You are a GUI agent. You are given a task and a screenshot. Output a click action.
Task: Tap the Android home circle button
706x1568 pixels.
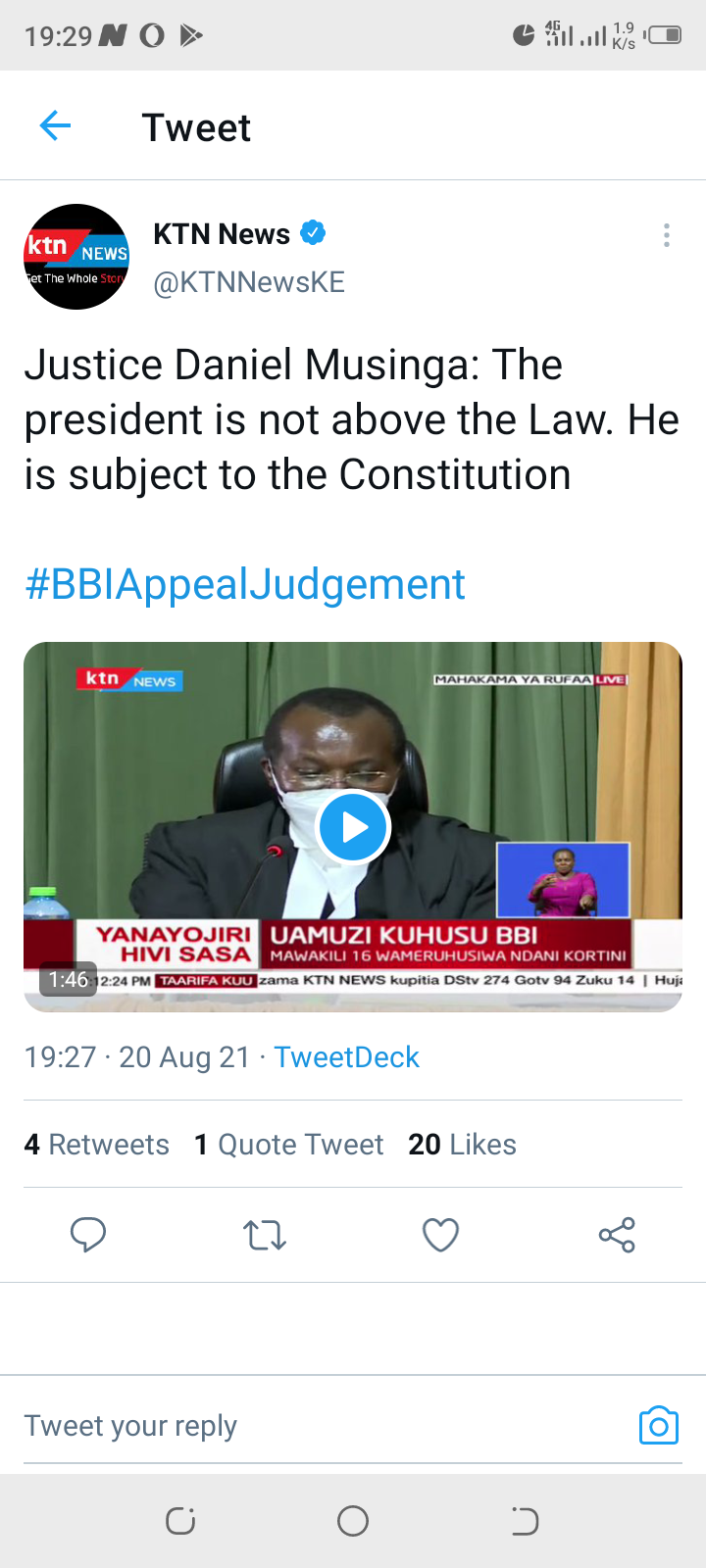tap(353, 1521)
